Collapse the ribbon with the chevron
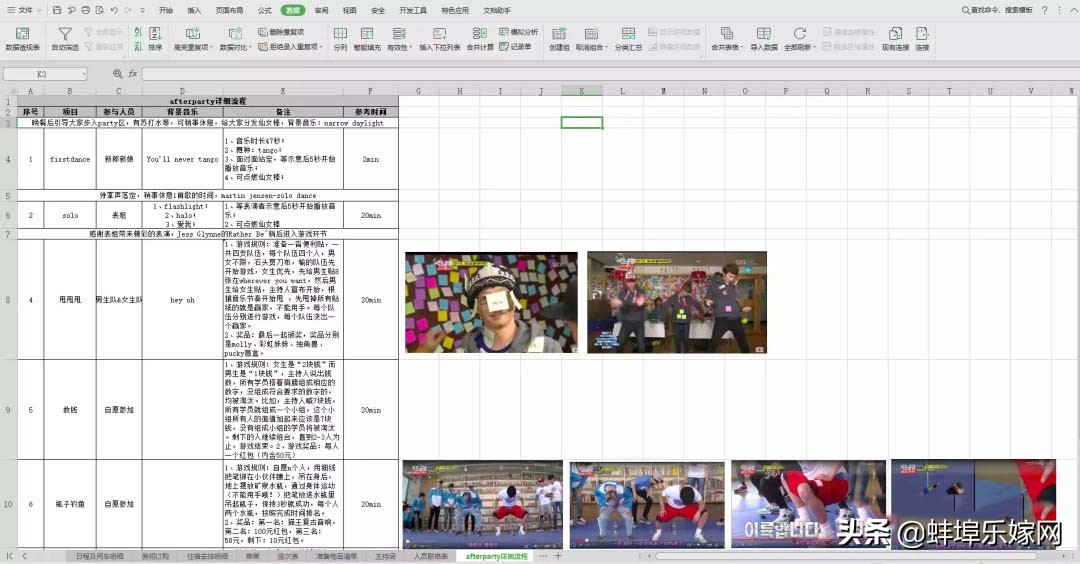 click(x=1072, y=10)
